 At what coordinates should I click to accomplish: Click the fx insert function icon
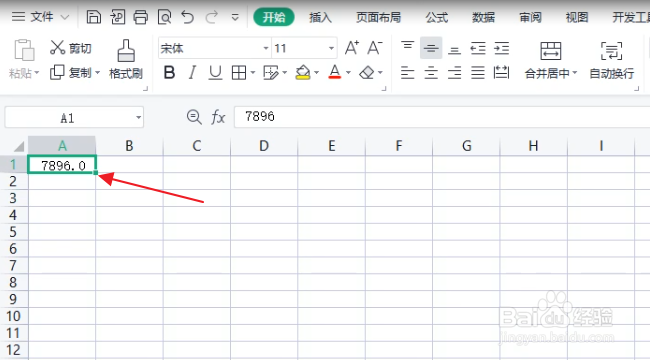[218, 117]
